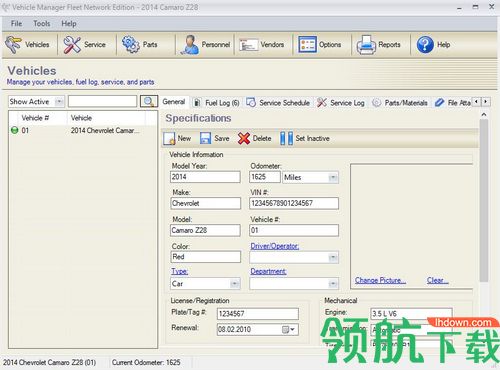The width and height of the screenshot is (500, 370).
Task: Open the Tools menu
Action: click(x=42, y=24)
